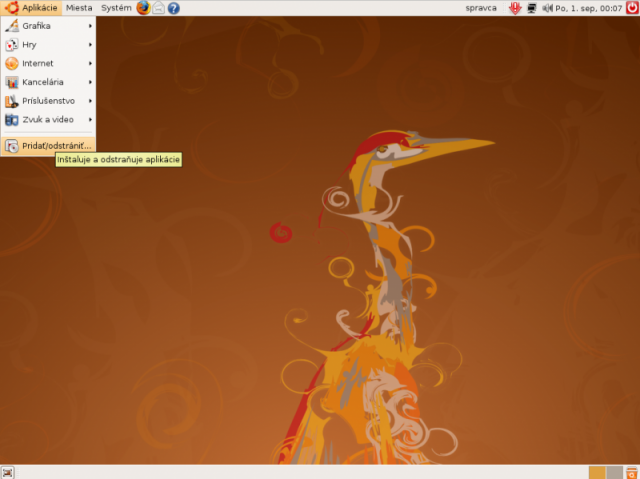Open the trash icon in bottom panel

pyautogui.click(x=632, y=472)
